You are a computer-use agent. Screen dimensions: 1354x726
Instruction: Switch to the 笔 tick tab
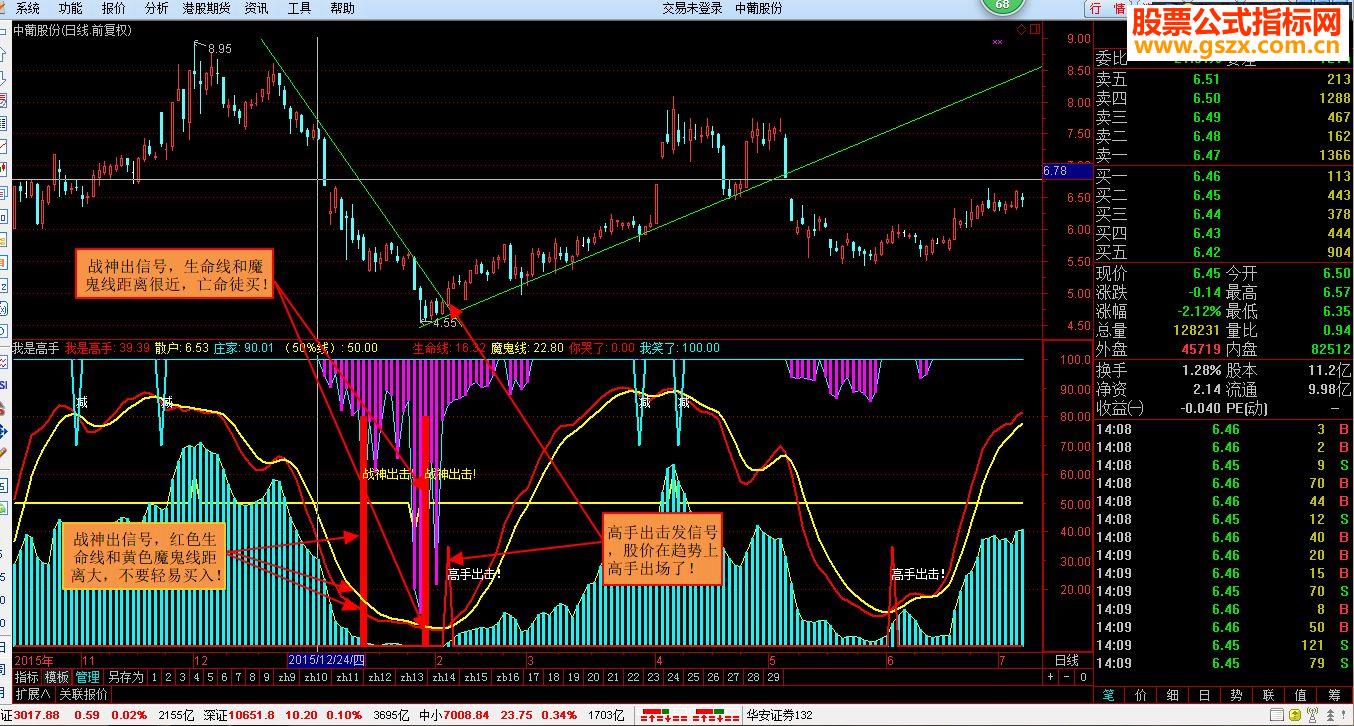coord(1108,694)
